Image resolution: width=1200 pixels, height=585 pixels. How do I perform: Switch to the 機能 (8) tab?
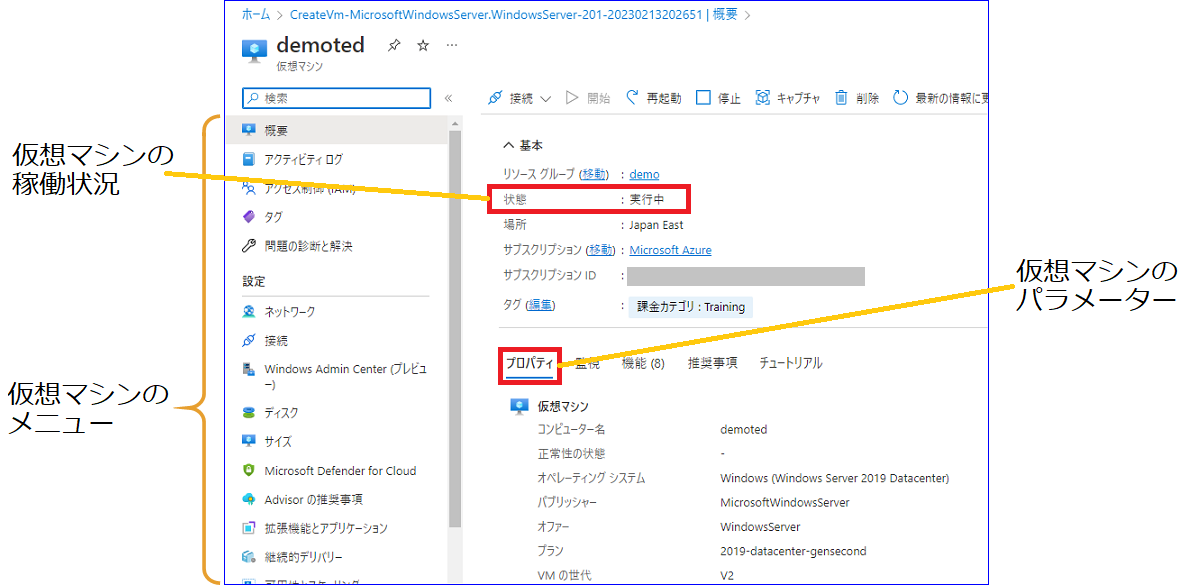(643, 363)
